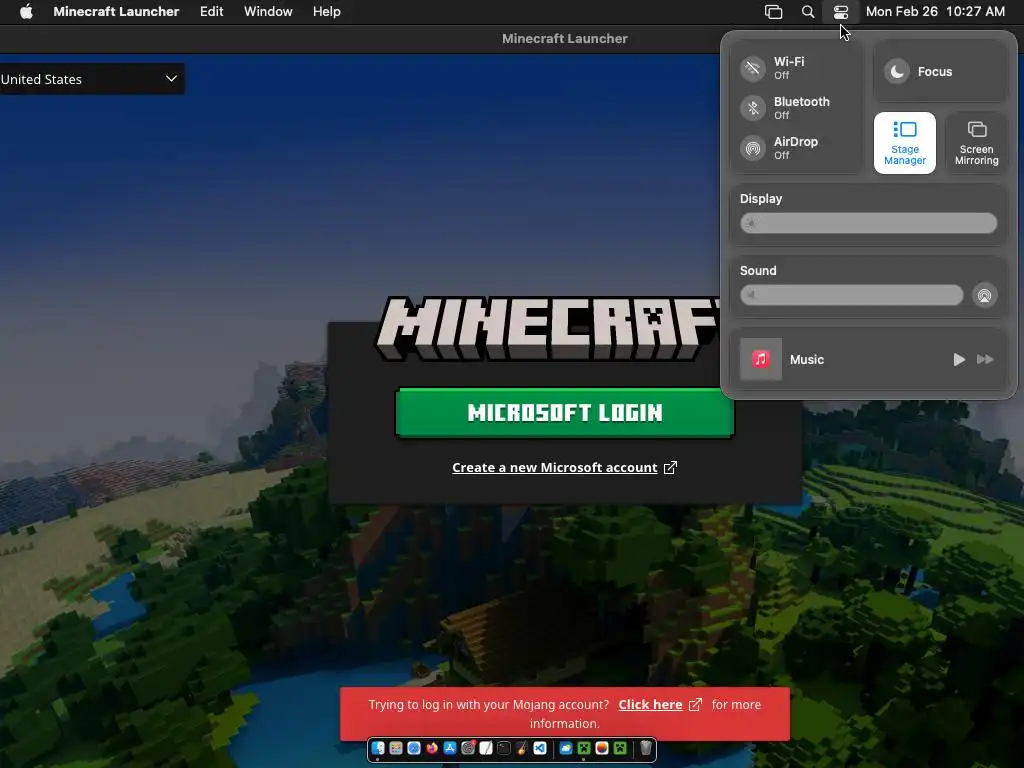This screenshot has width=1024, height=768.
Task: Open AirPlay audio output options next to Sound
Action: point(984,295)
